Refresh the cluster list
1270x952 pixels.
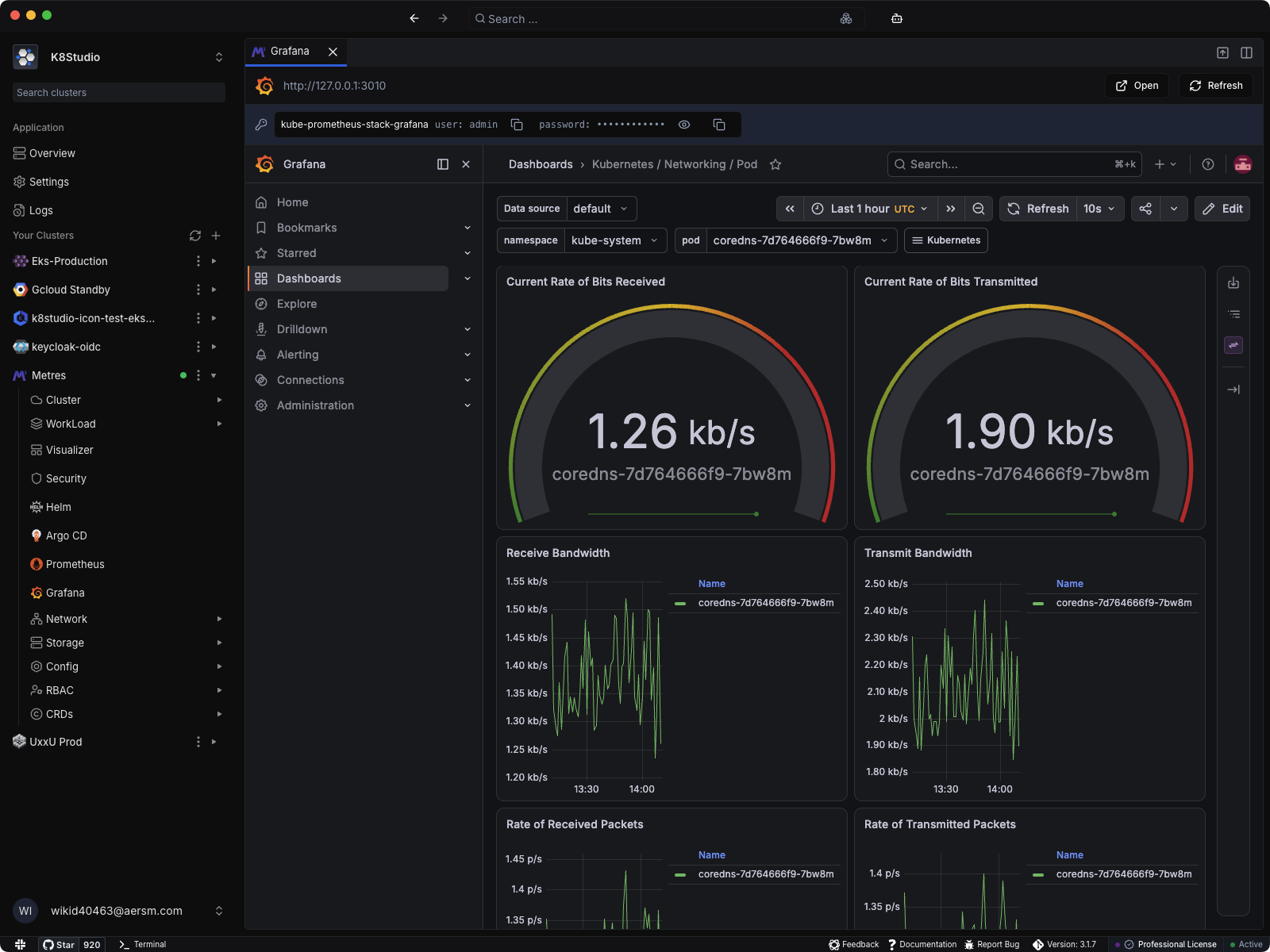click(195, 236)
